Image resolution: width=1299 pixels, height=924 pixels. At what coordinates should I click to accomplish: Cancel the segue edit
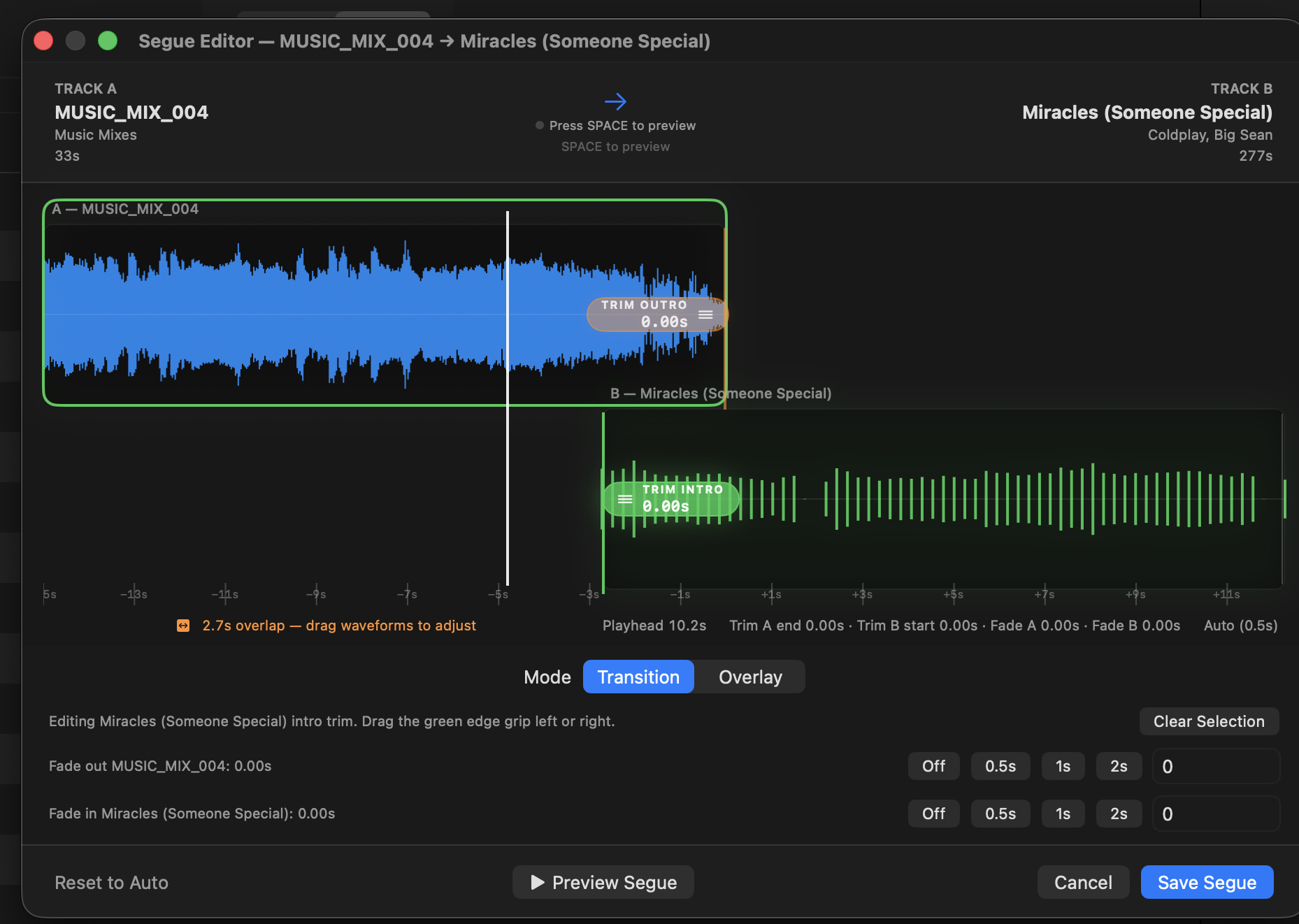coord(1083,882)
